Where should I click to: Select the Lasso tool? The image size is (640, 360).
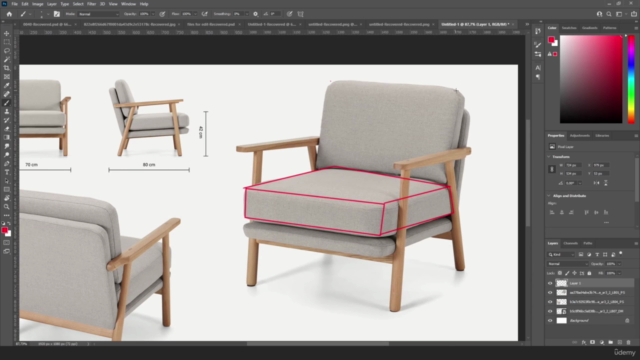tap(7, 51)
